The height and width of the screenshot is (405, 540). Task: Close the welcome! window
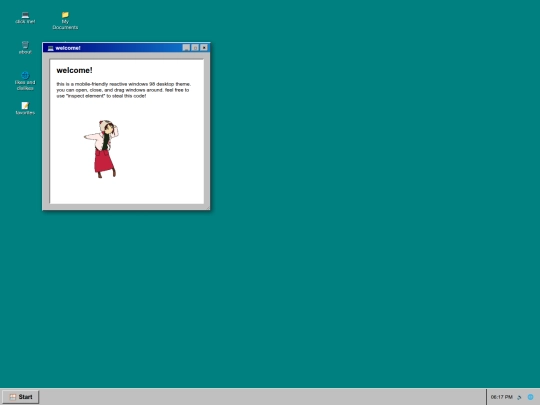204,48
